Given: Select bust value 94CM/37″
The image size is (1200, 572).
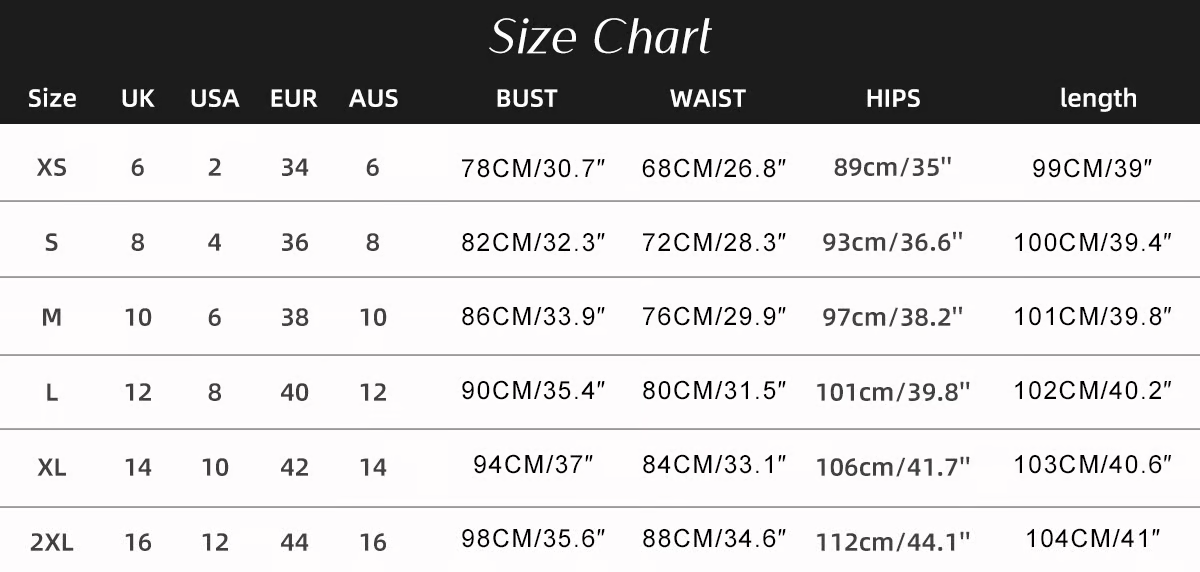Looking at the screenshot, I should pos(534,465).
